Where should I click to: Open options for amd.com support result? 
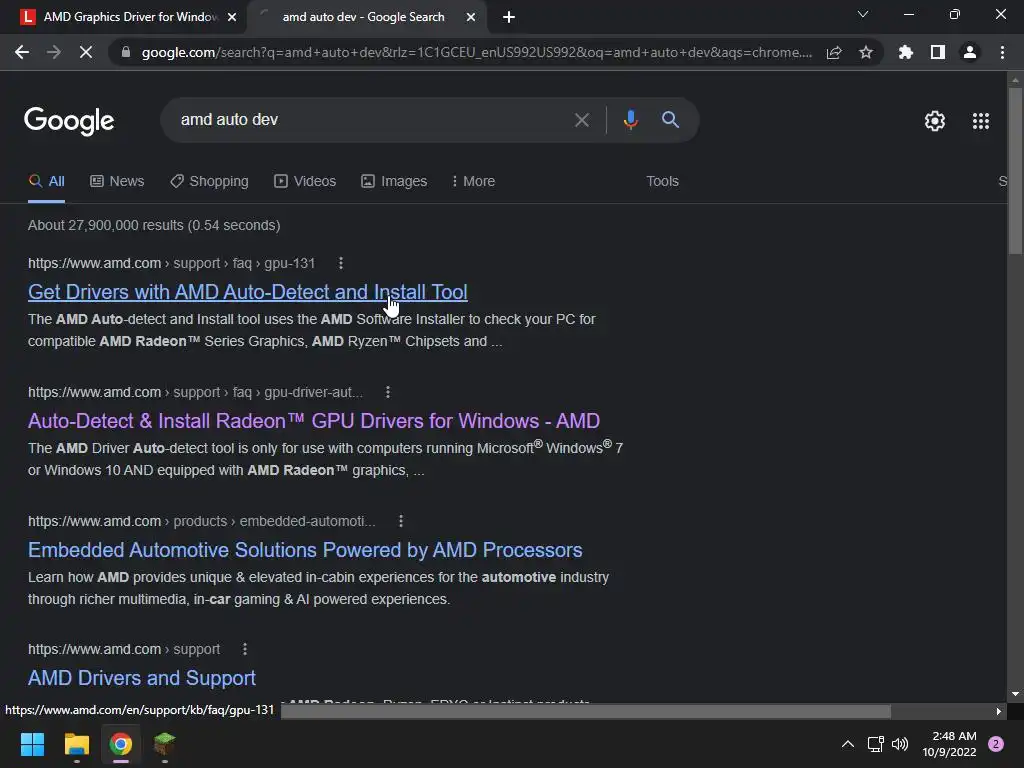point(245,649)
